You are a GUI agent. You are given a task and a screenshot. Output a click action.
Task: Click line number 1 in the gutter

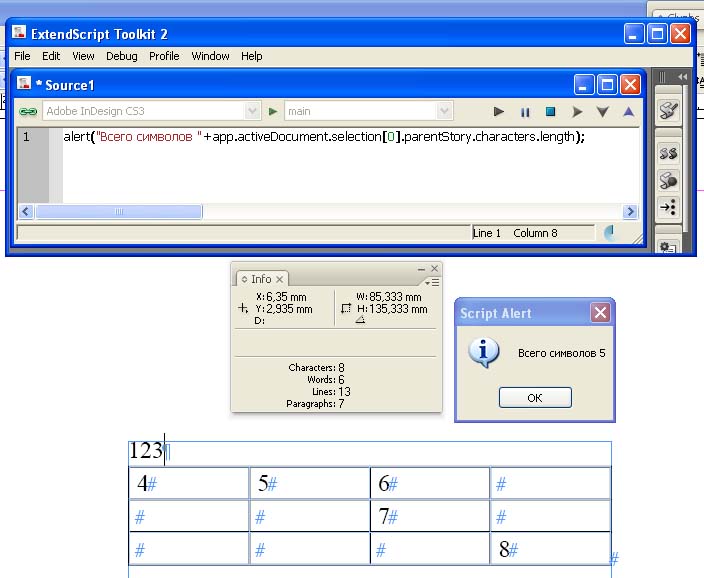point(26,137)
